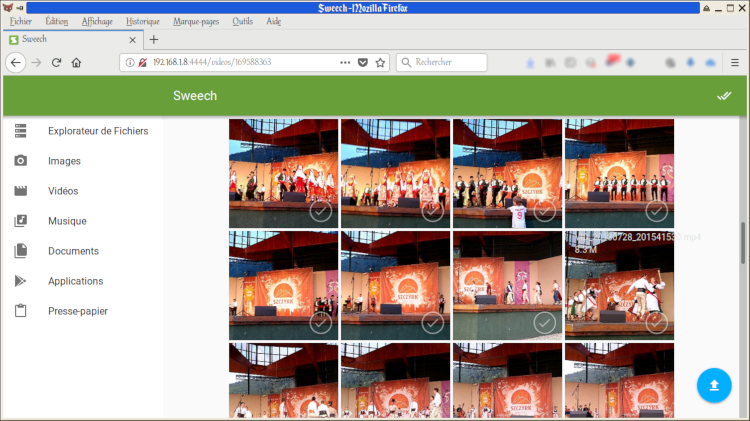
Task: Click the film icon for Vidéos
Action: point(21,191)
